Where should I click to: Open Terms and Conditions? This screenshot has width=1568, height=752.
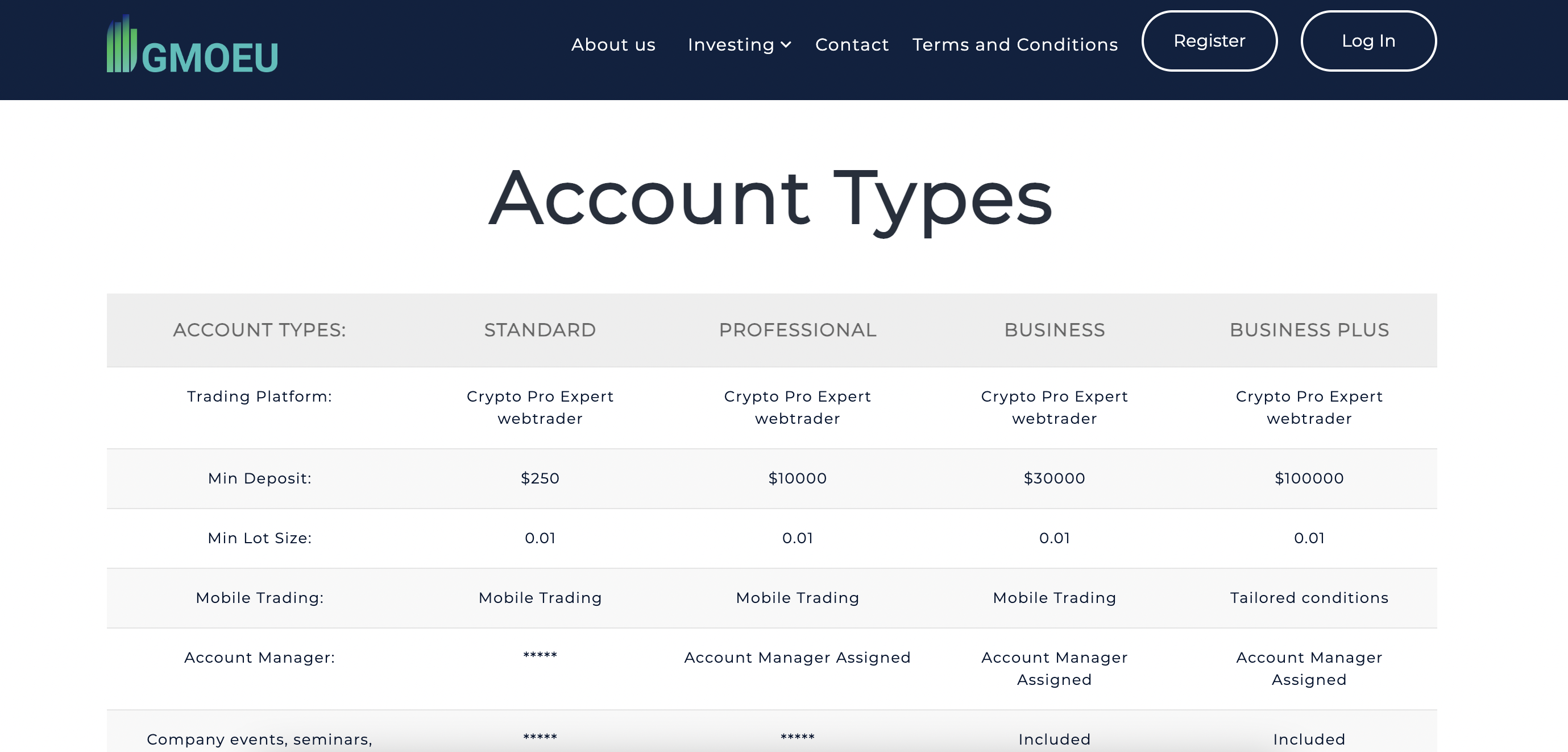[x=1015, y=44]
